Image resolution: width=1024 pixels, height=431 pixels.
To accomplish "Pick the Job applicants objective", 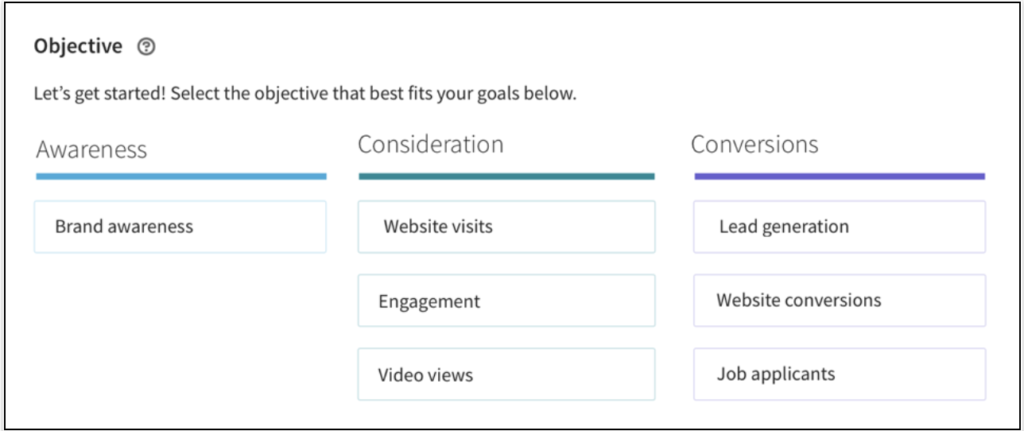I will (x=839, y=375).
